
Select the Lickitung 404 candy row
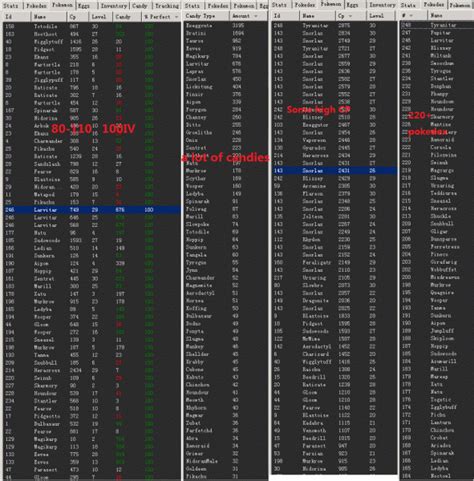[226, 87]
